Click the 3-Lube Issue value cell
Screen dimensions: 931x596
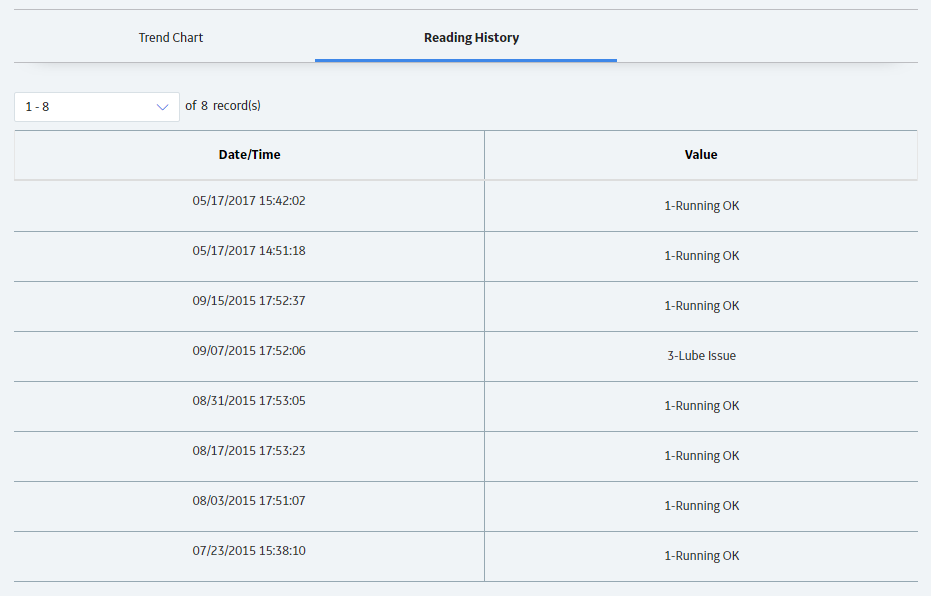coord(701,356)
